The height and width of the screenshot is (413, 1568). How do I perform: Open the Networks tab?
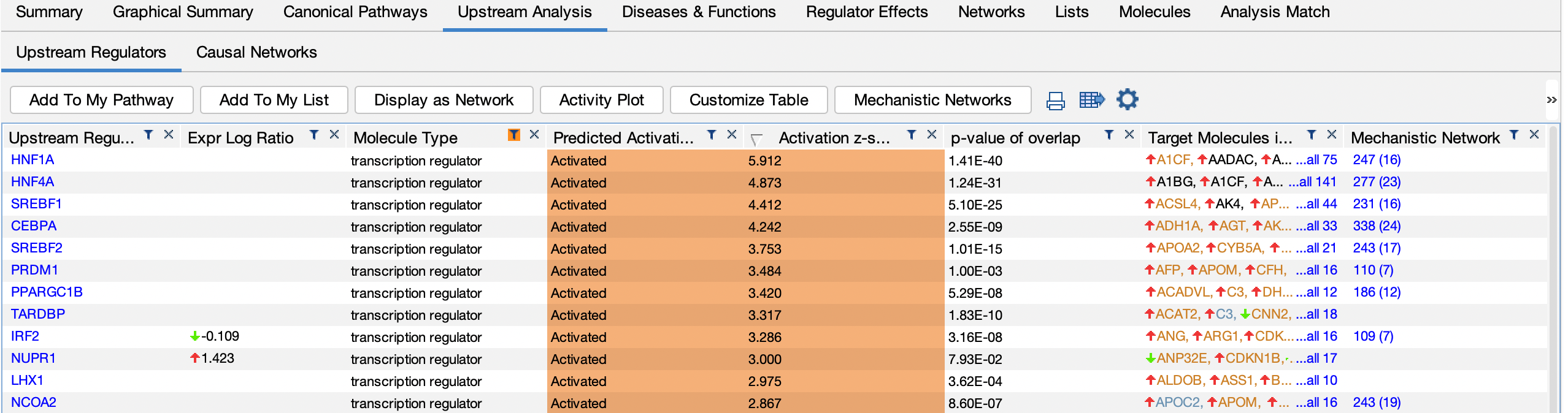pos(991,12)
